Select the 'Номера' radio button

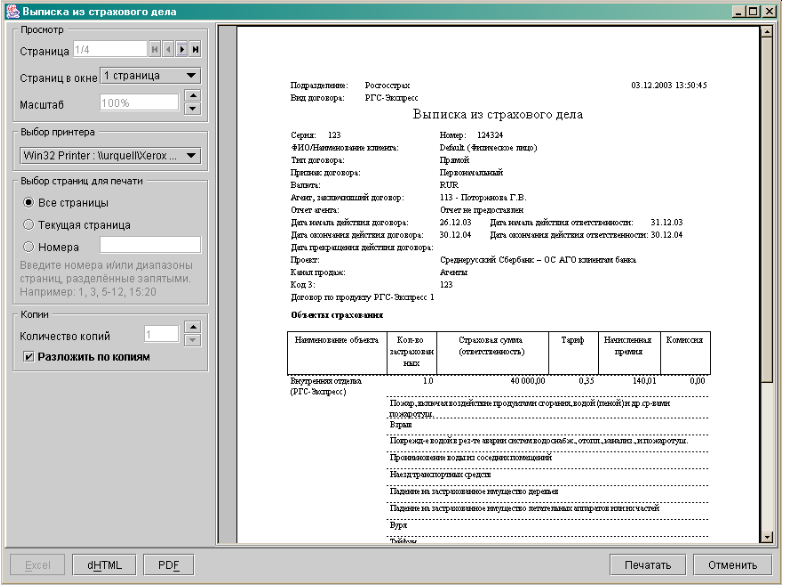pos(29,247)
